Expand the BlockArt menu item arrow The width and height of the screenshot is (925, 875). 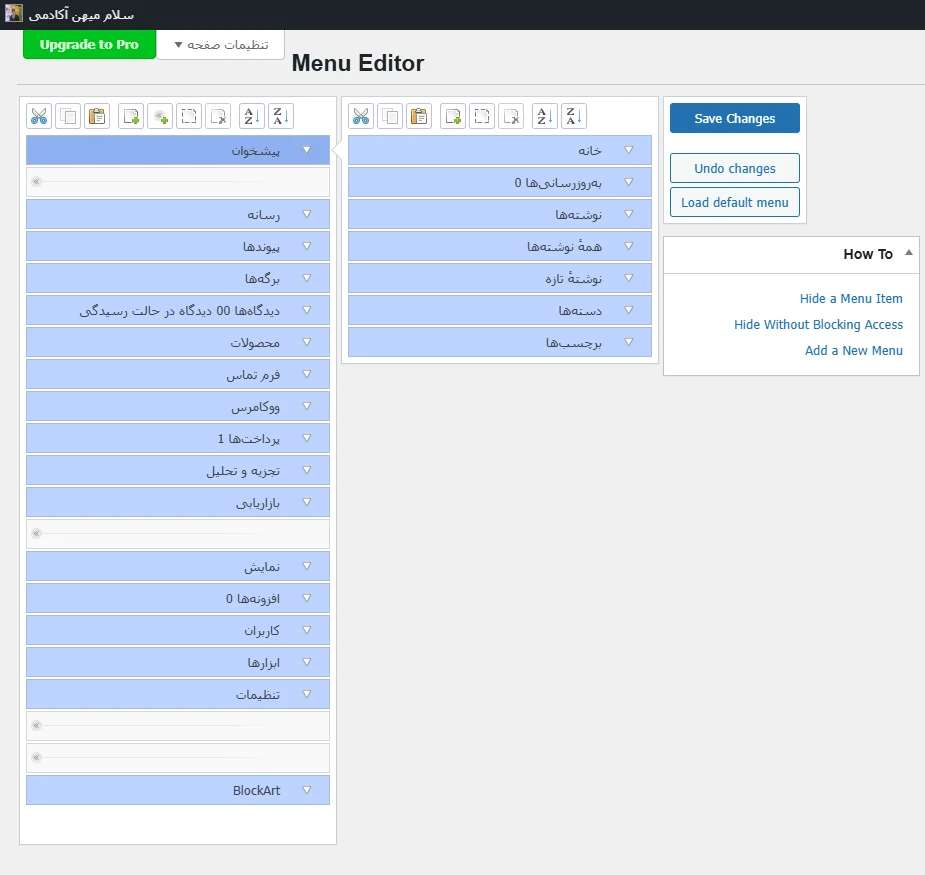[307, 790]
